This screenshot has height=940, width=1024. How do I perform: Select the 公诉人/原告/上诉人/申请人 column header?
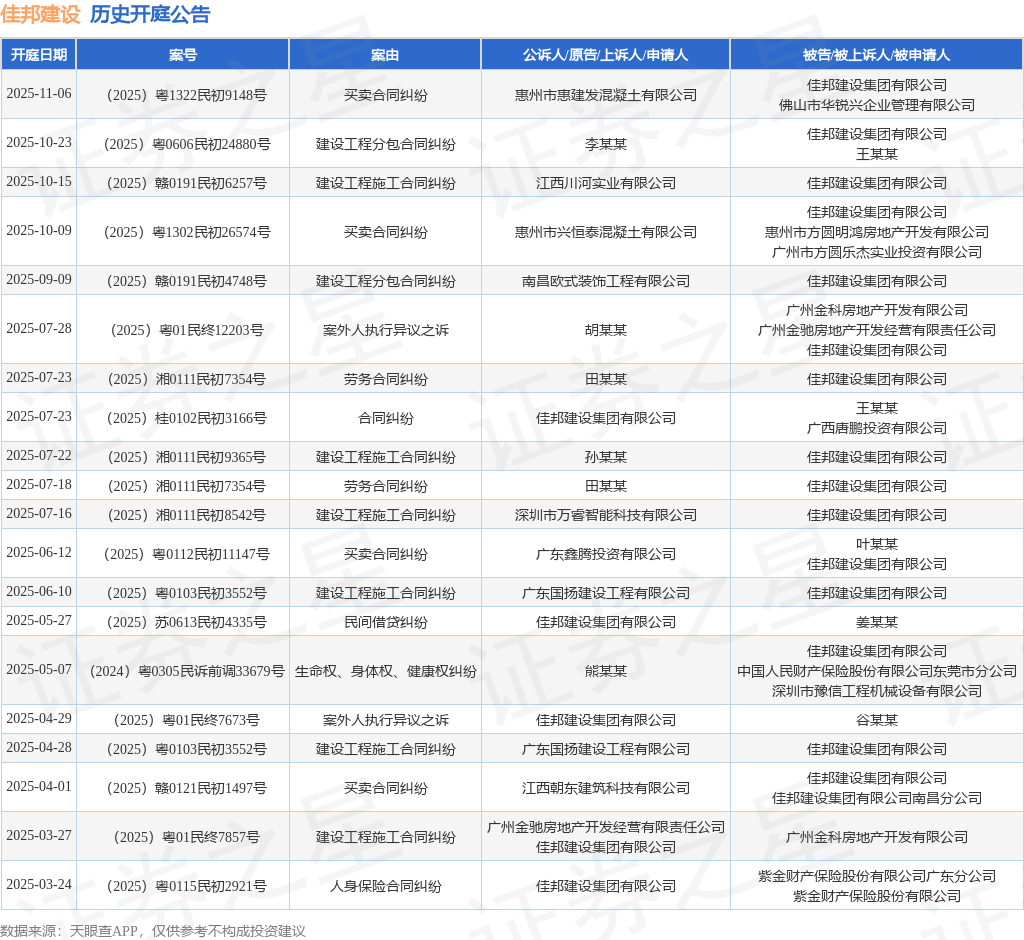pos(605,55)
